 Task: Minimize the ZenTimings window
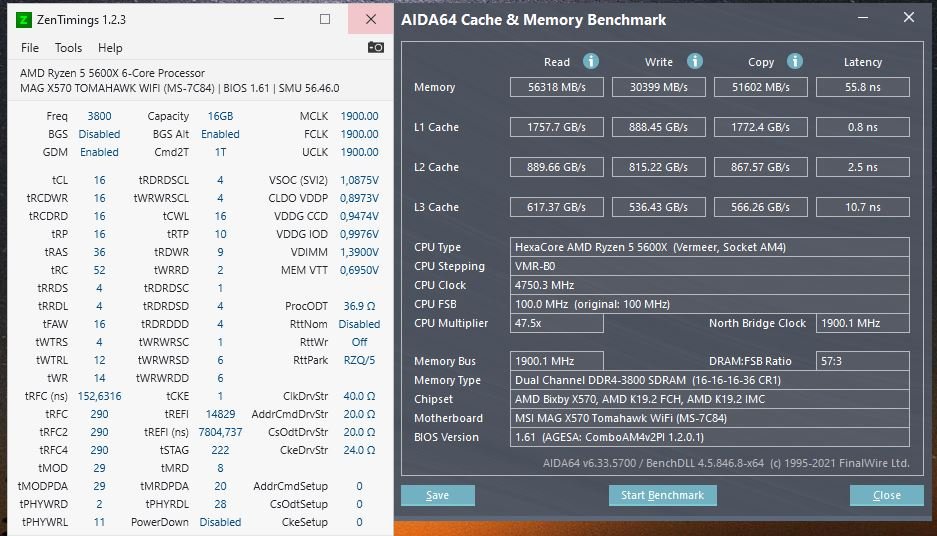[278, 19]
